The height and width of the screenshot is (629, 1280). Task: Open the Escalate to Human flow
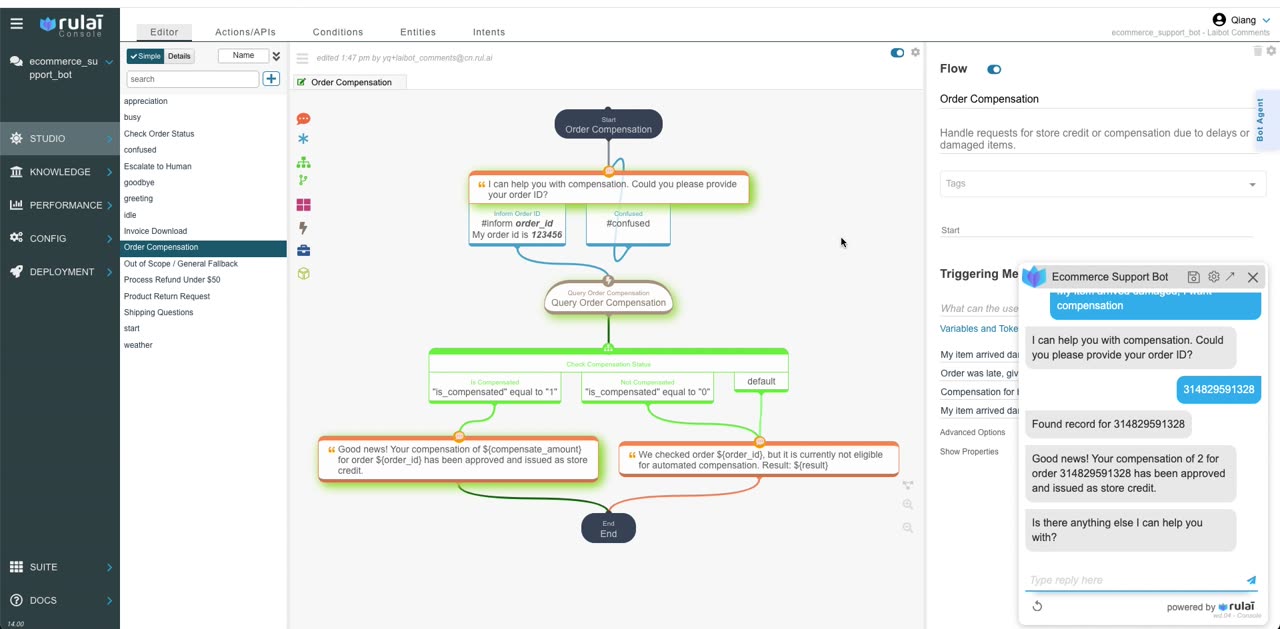click(157, 166)
